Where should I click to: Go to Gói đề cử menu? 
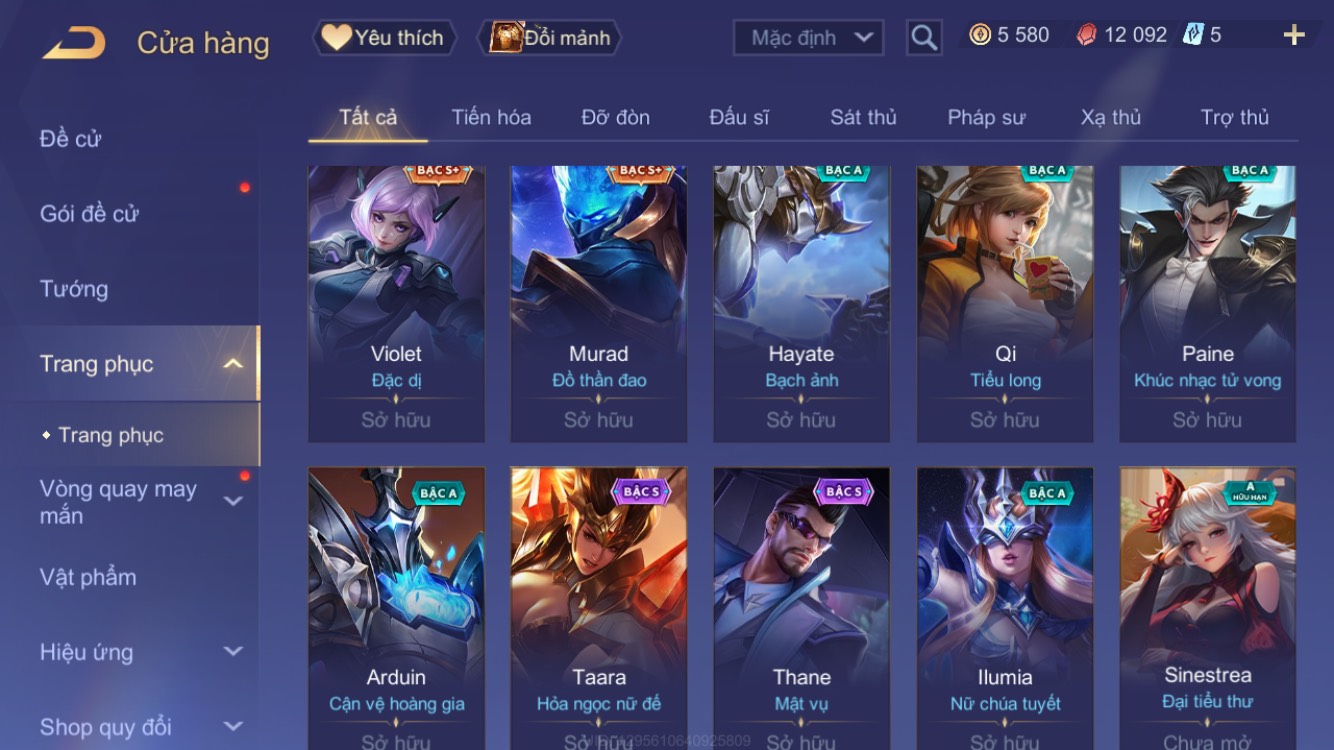point(89,213)
